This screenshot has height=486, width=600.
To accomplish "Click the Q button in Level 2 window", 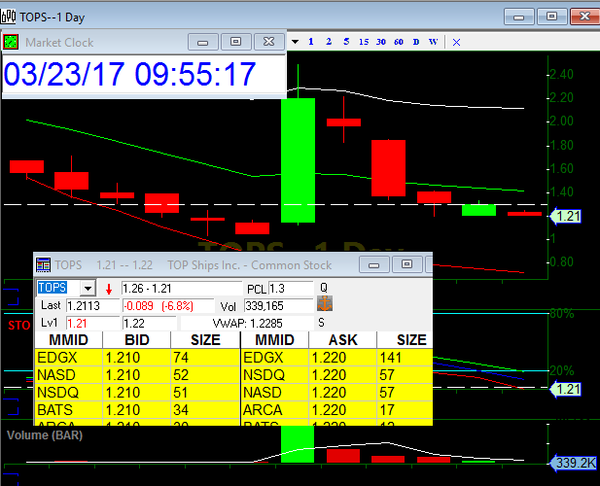I will point(323,287).
